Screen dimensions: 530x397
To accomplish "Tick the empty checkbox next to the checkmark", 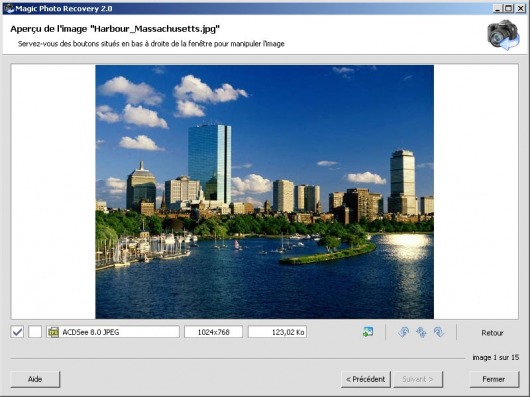I will tap(35, 332).
